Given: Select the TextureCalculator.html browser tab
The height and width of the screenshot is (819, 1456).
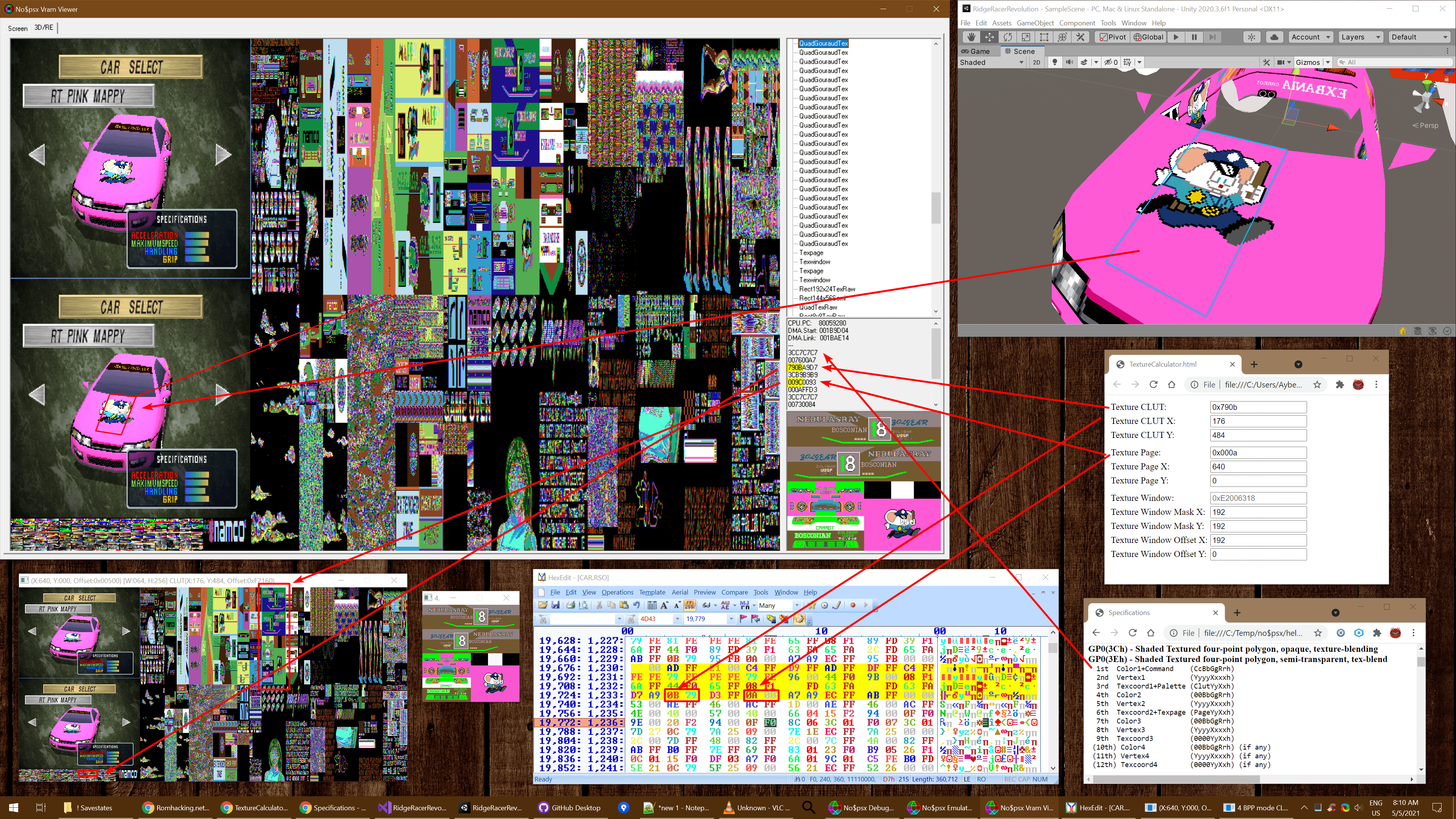Looking at the screenshot, I should 1175,364.
